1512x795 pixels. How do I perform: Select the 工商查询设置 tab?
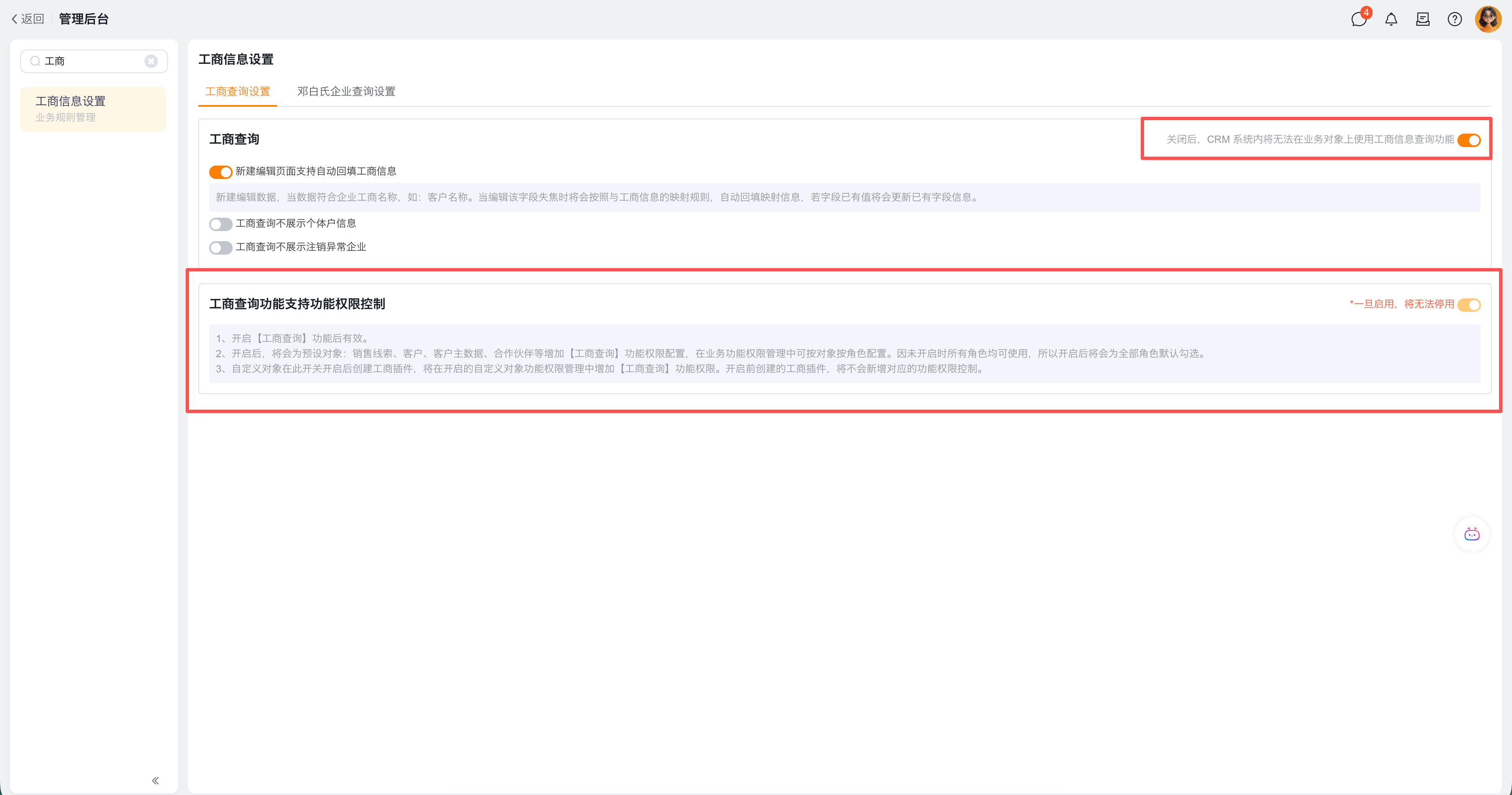click(x=237, y=92)
